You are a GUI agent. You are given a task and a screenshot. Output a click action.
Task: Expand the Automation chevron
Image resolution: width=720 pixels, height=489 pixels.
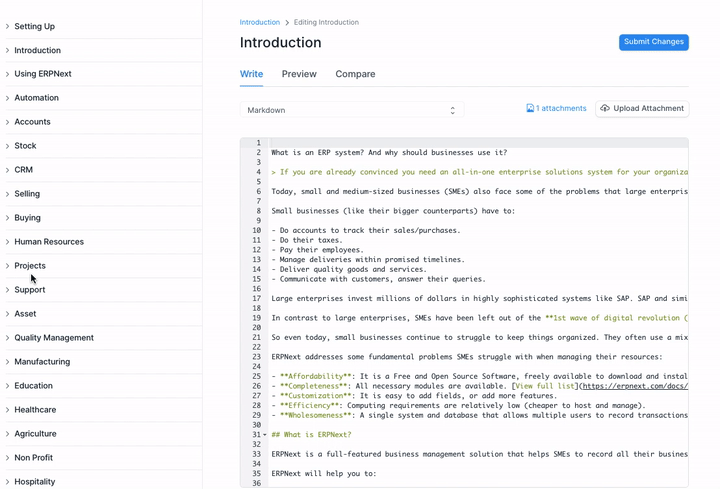point(7,98)
